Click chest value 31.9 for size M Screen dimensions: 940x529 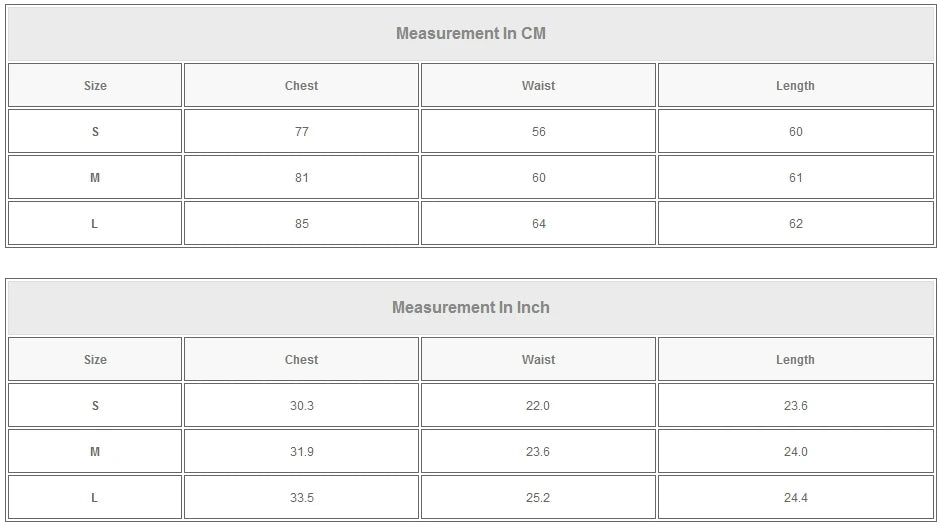coord(301,452)
